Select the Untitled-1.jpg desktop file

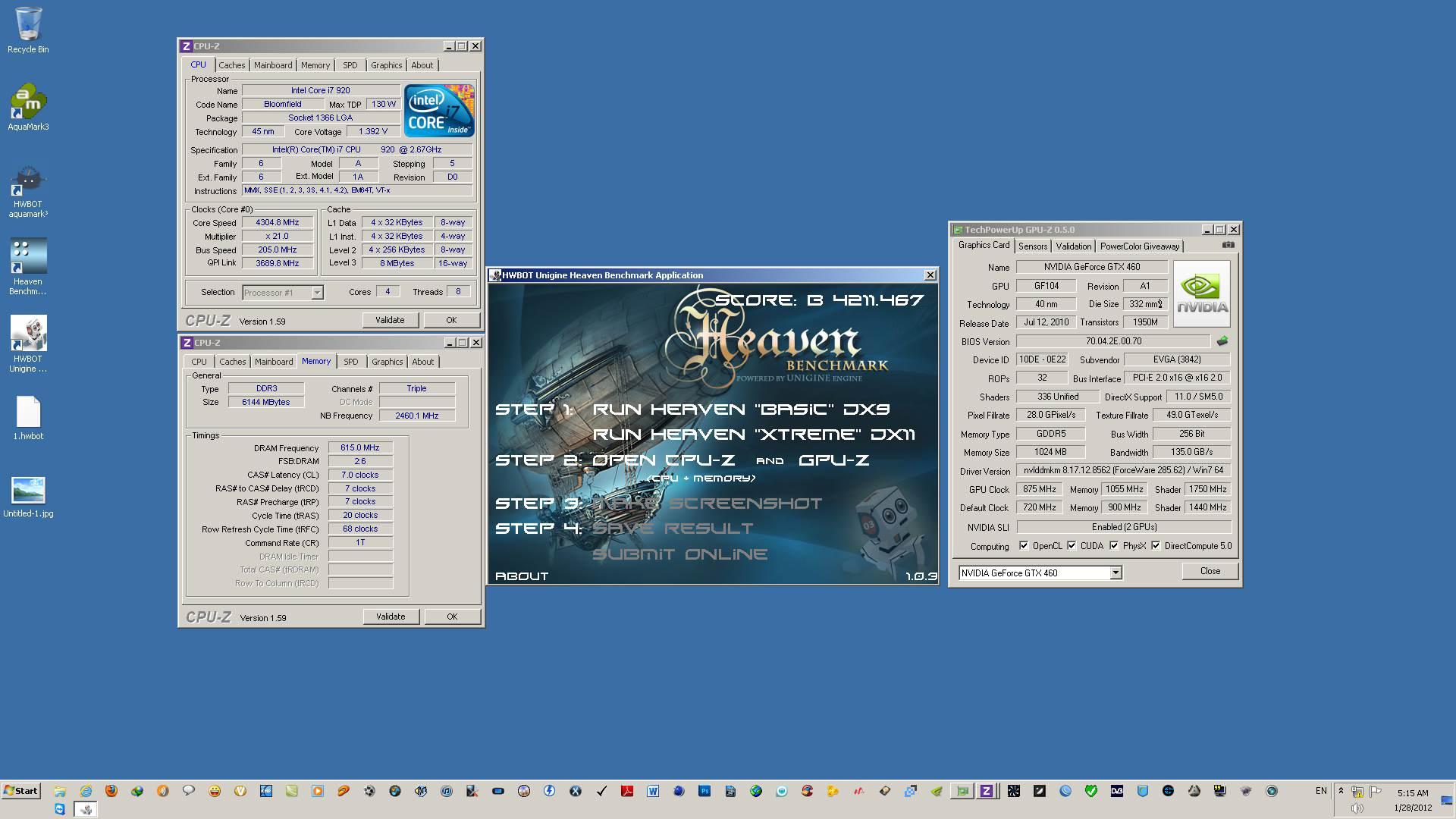(28, 497)
